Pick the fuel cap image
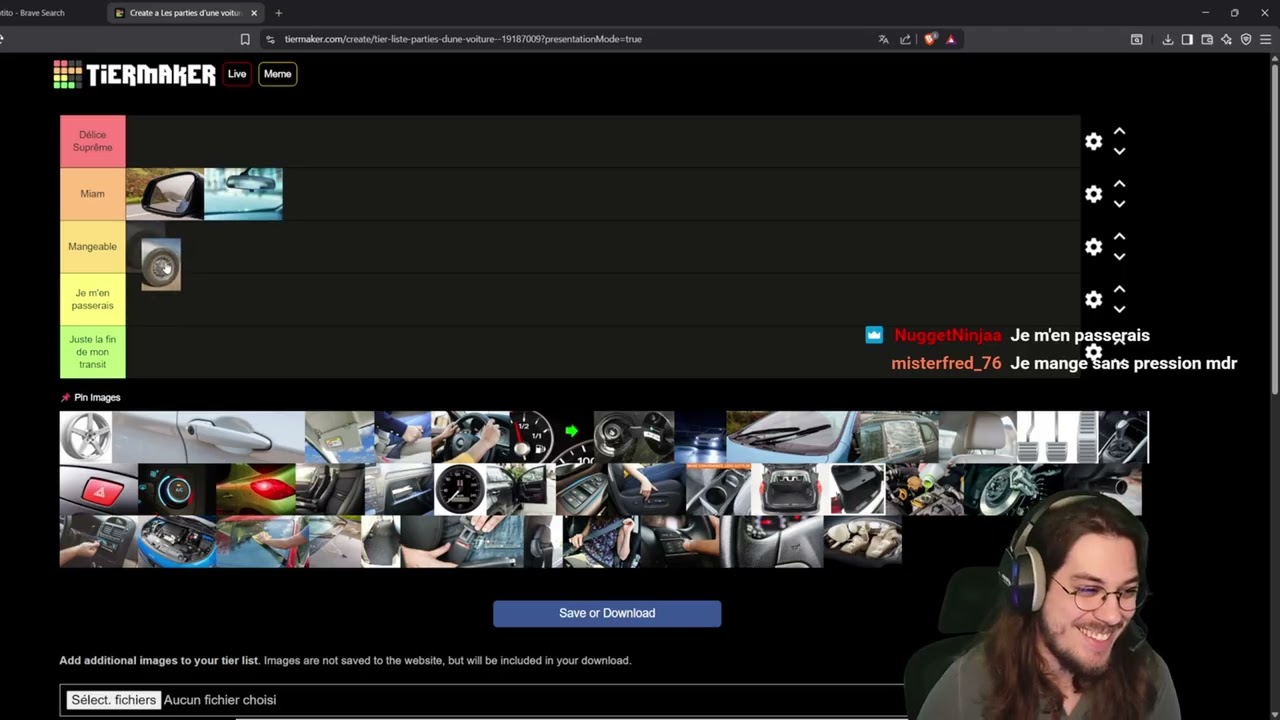The height and width of the screenshot is (720, 1280). (x=634, y=437)
